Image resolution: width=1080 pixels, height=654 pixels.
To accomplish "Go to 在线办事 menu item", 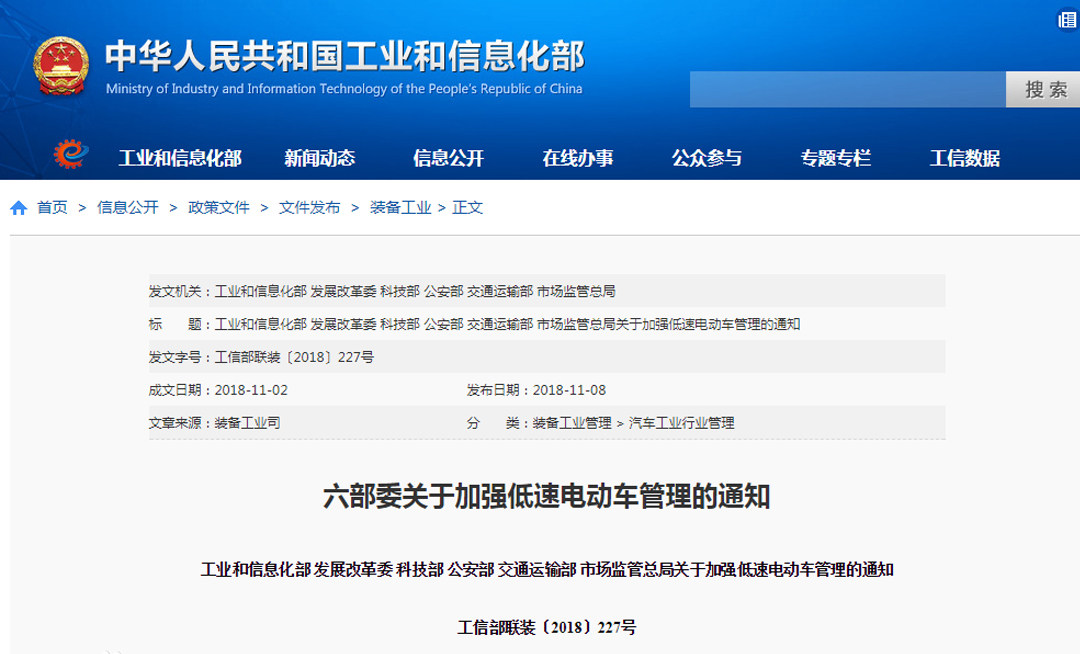I will click(578, 158).
